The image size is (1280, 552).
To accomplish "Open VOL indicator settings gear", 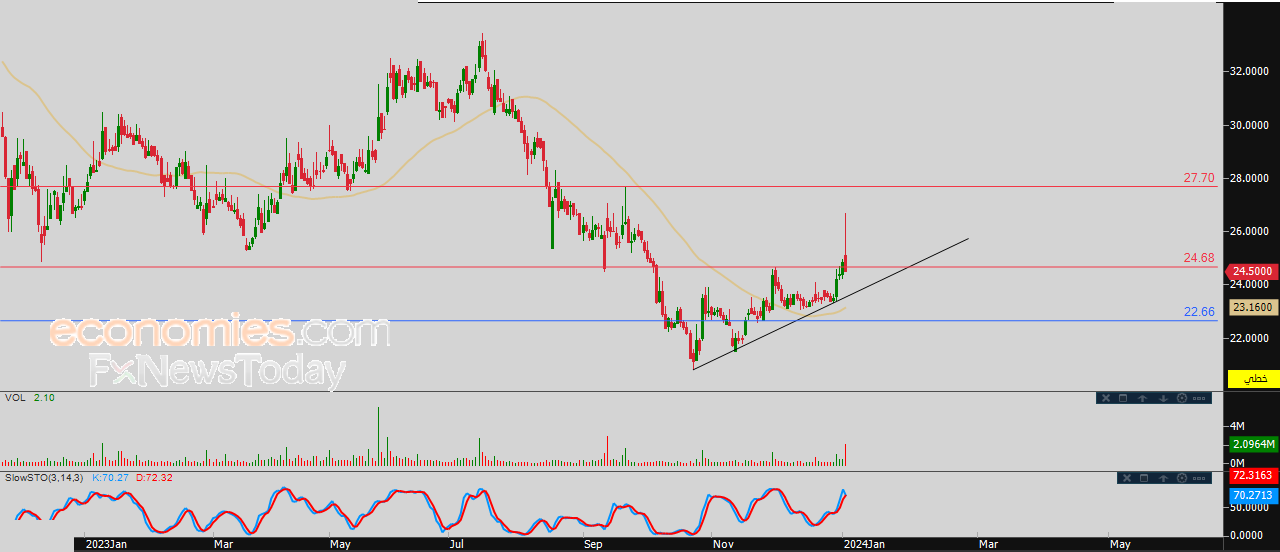I will 1182,398.
